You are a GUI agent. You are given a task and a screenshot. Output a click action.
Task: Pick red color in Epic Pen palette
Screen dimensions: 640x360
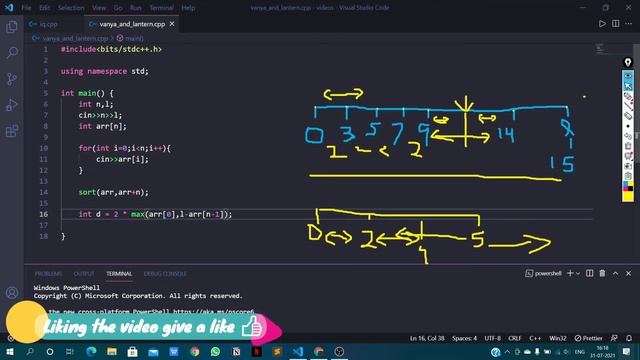[626, 189]
